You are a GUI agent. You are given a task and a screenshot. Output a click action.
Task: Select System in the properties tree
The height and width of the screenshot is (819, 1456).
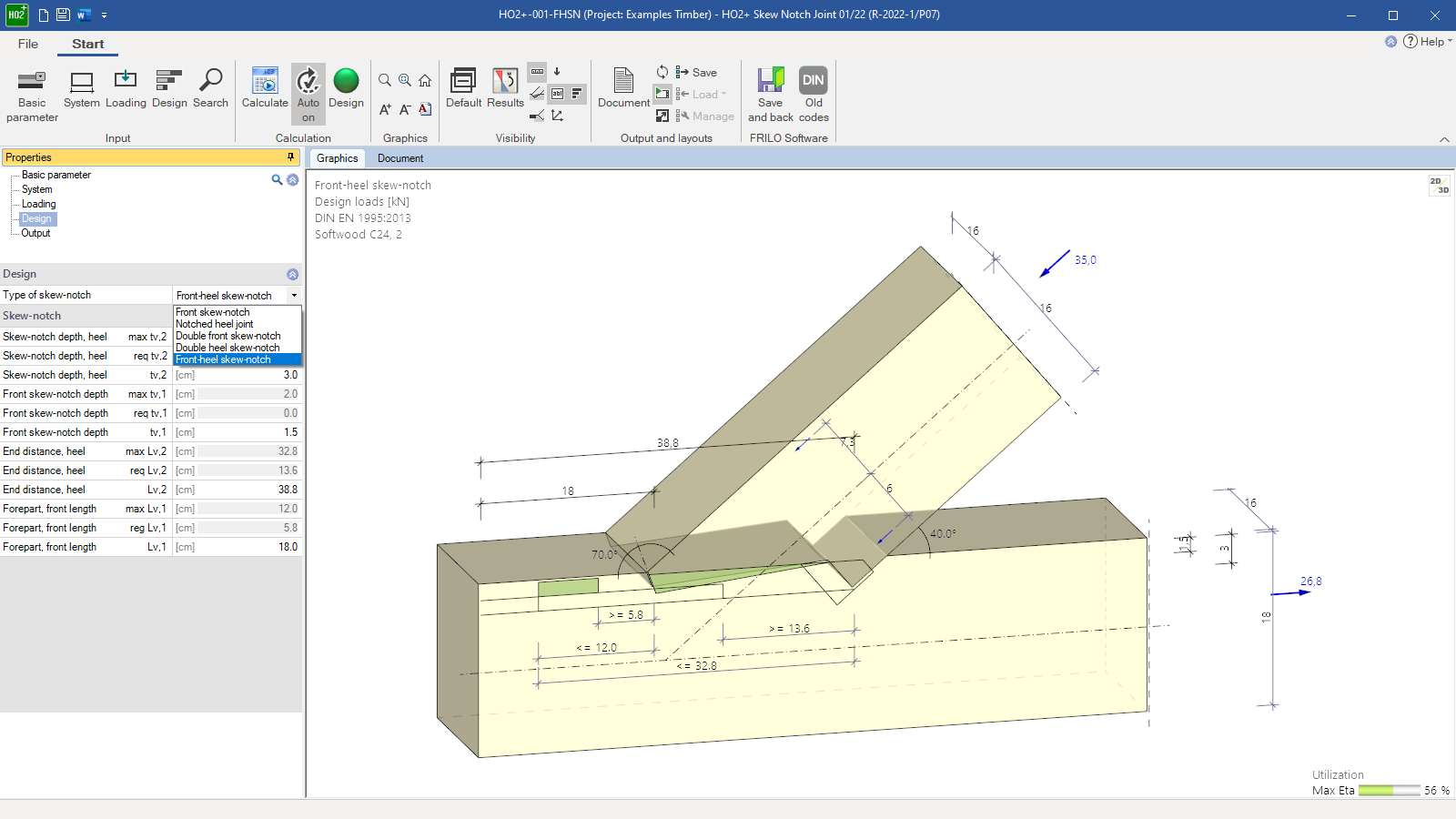(x=37, y=189)
